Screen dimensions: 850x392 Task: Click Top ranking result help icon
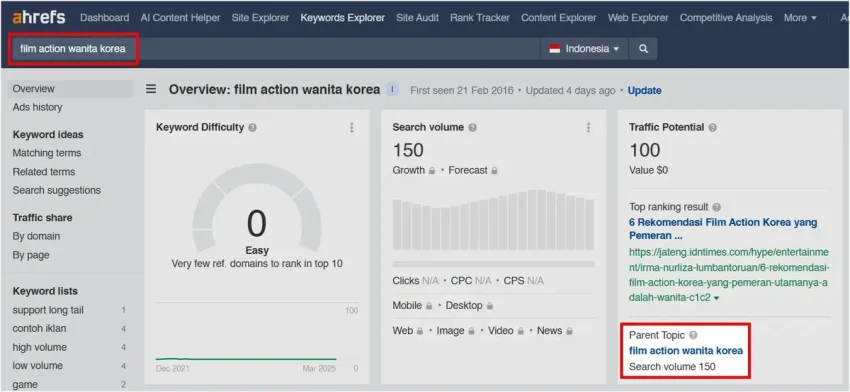point(717,207)
